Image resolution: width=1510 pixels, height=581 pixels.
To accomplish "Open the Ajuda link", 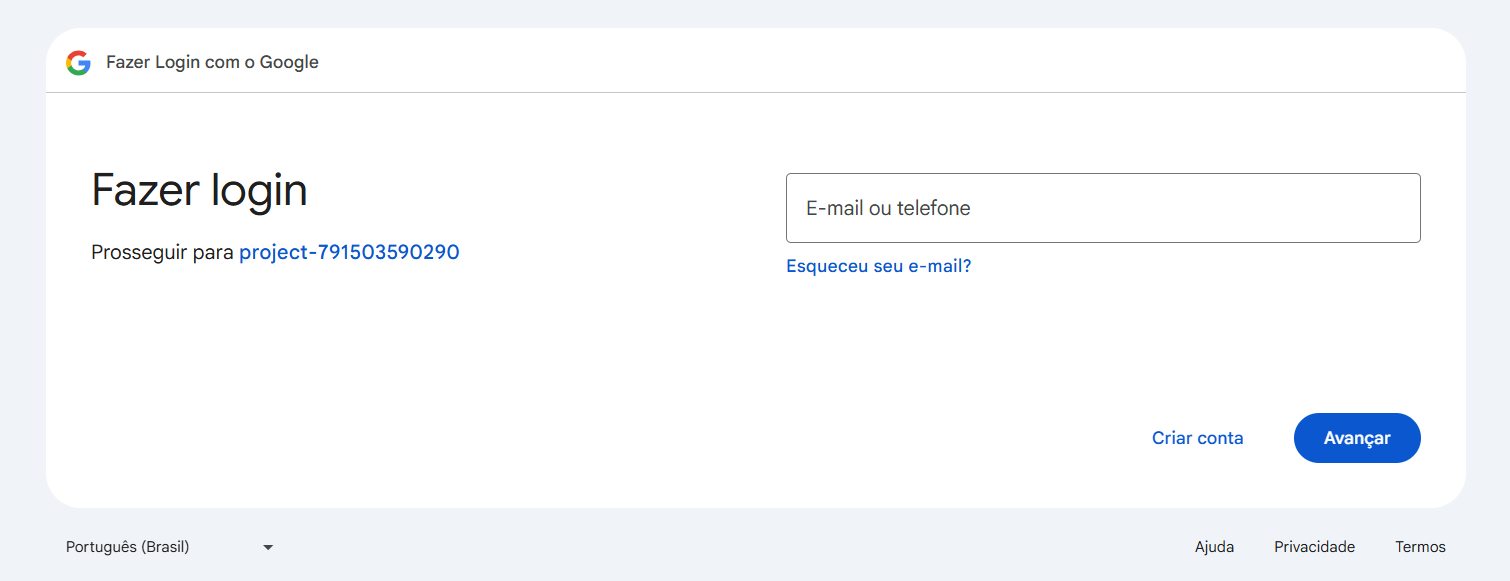I will click(1214, 547).
